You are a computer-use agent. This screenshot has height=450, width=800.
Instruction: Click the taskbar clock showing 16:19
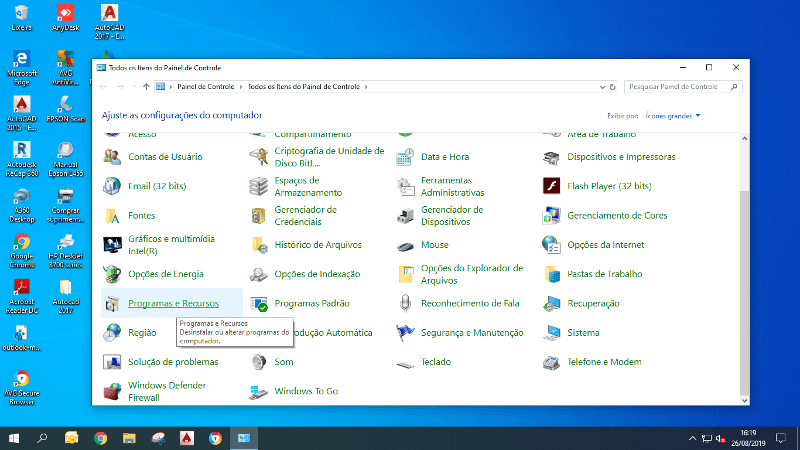748,438
